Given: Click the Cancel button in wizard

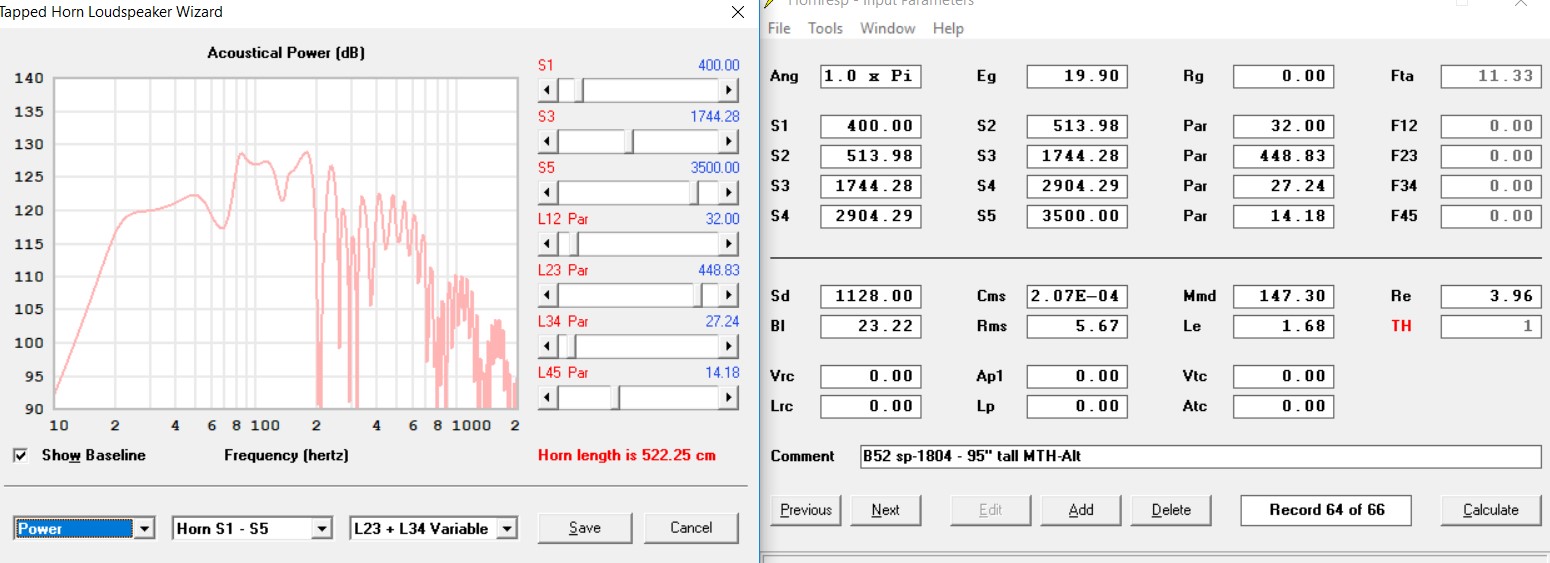Looking at the screenshot, I should [691, 528].
